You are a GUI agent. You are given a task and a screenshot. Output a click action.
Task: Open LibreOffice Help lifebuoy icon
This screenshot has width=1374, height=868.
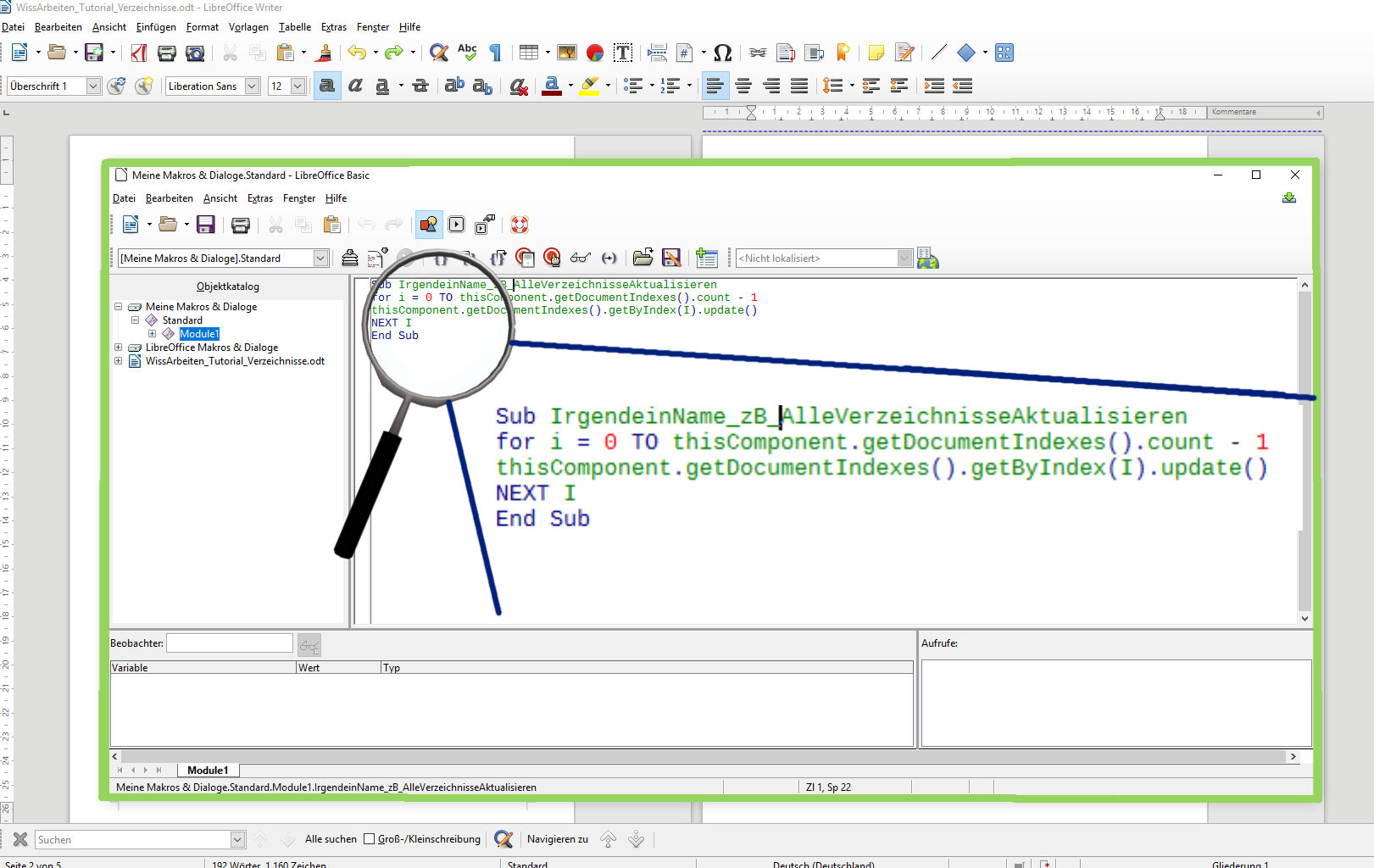(x=520, y=225)
